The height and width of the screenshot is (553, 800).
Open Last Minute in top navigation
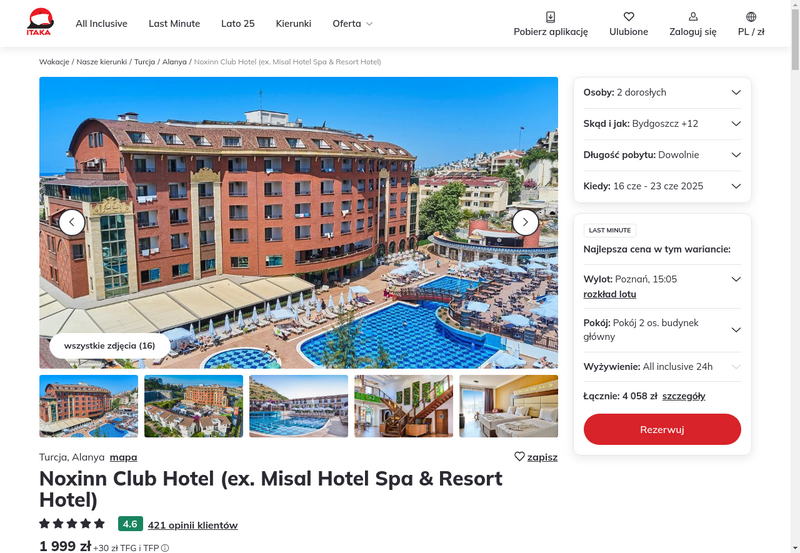pyautogui.click(x=174, y=23)
